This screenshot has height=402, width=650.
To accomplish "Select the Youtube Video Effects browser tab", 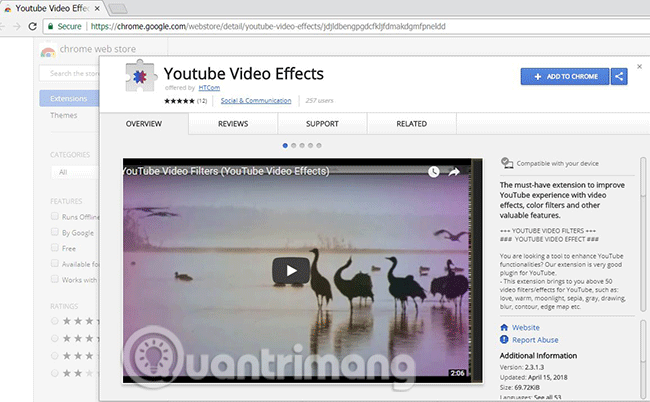I will pos(52,8).
